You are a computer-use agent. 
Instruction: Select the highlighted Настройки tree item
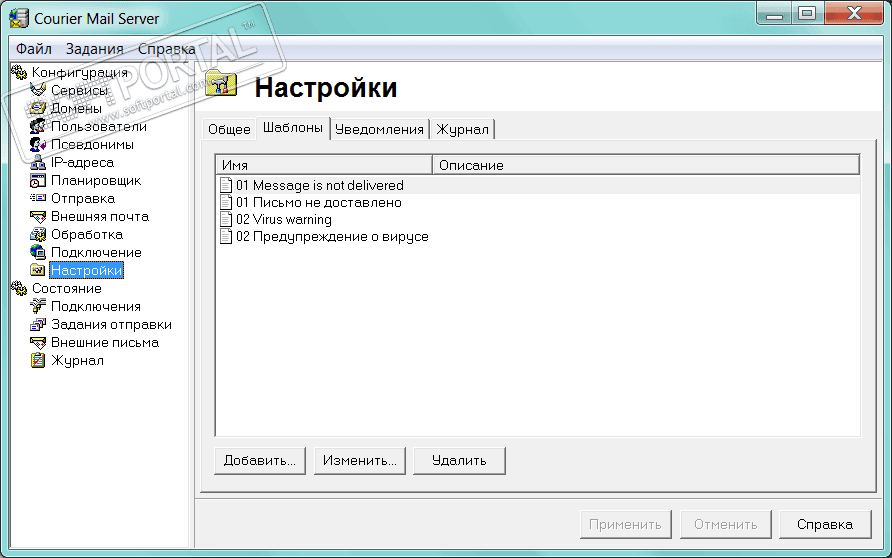click(x=86, y=270)
